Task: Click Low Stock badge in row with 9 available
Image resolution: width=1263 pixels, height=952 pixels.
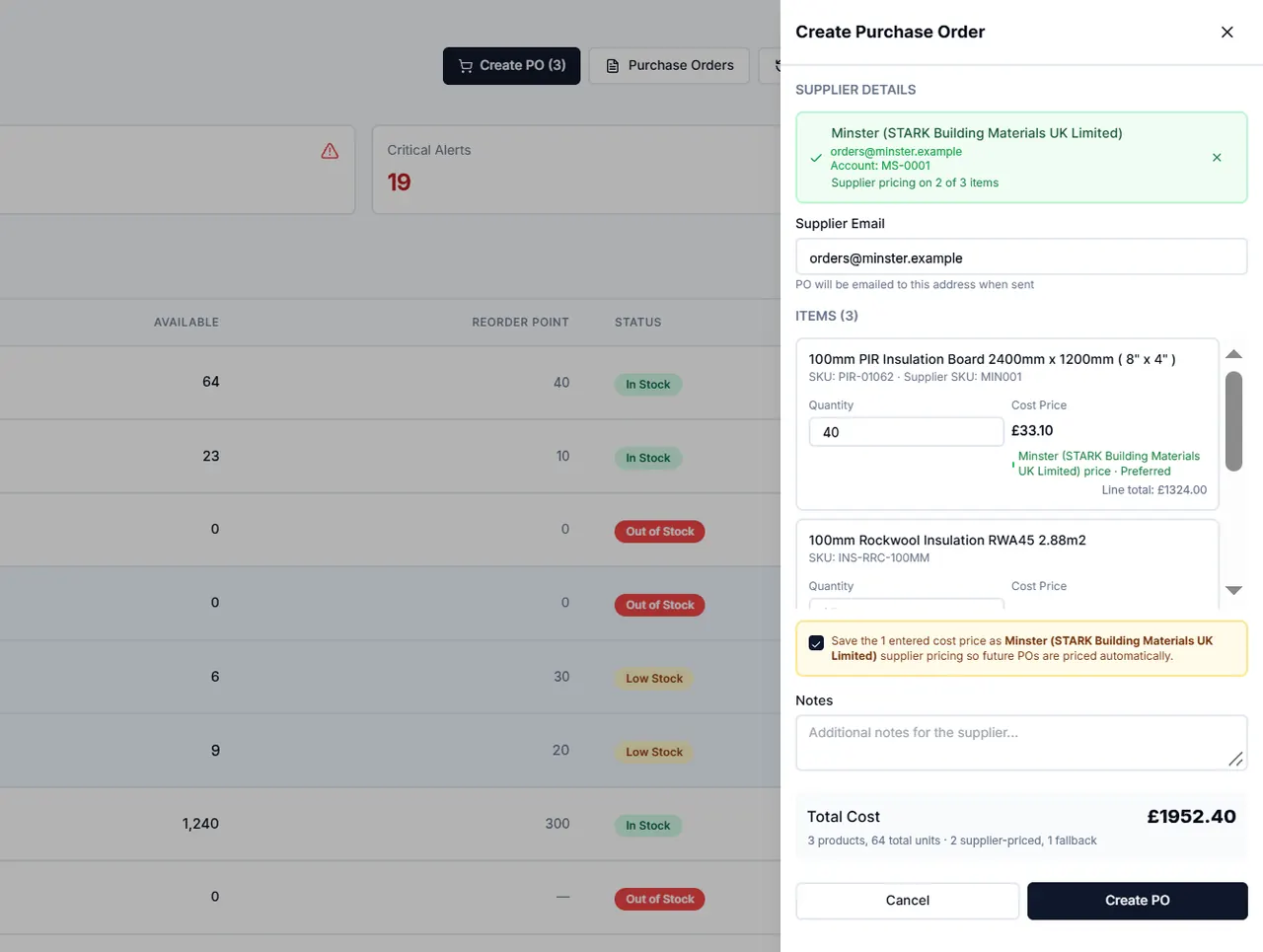Action: pos(654,752)
